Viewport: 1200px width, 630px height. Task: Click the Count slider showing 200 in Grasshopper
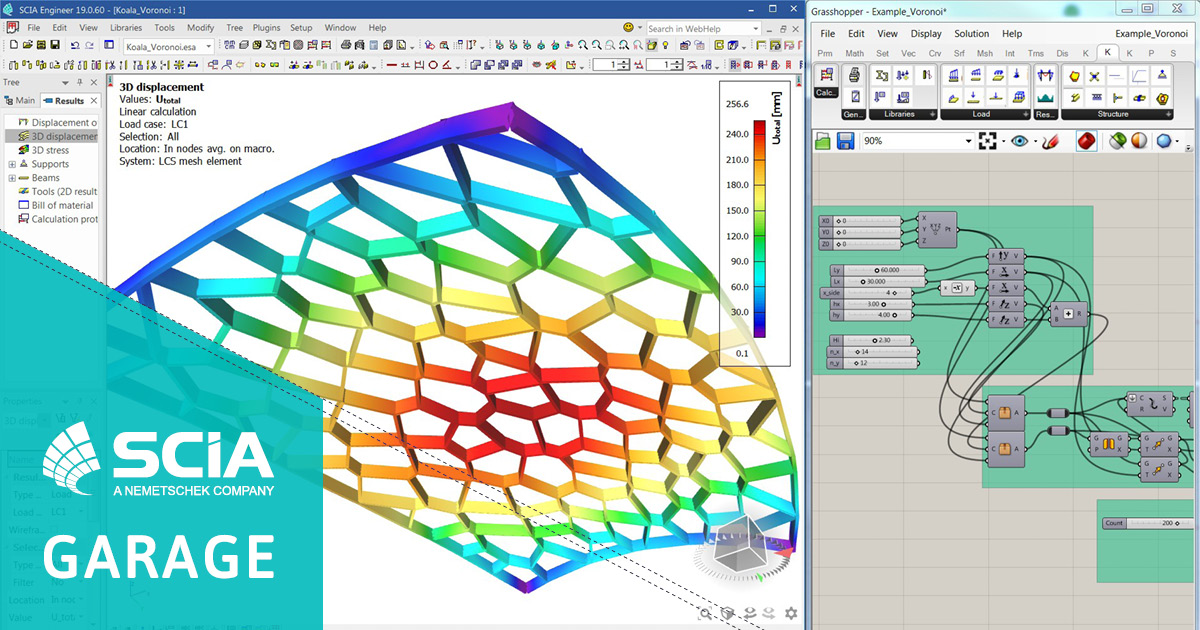point(1148,524)
